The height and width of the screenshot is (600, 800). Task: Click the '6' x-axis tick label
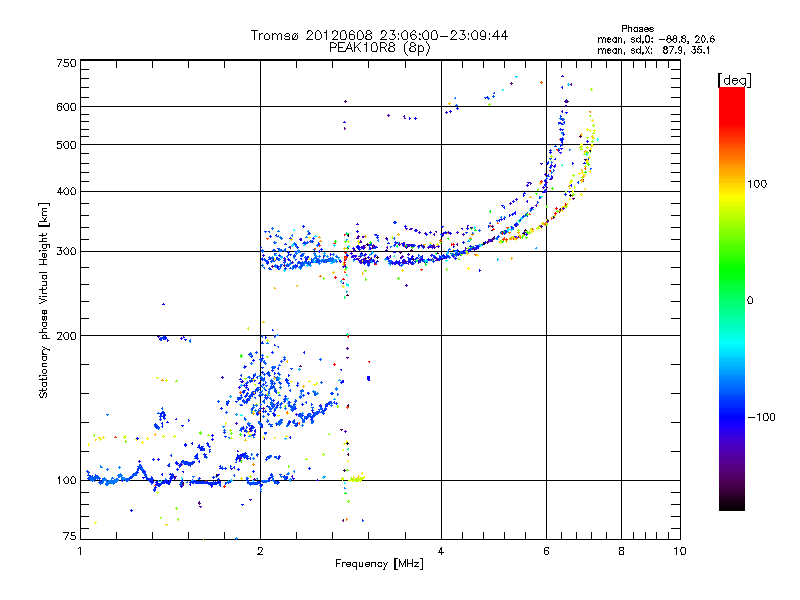coord(546,551)
